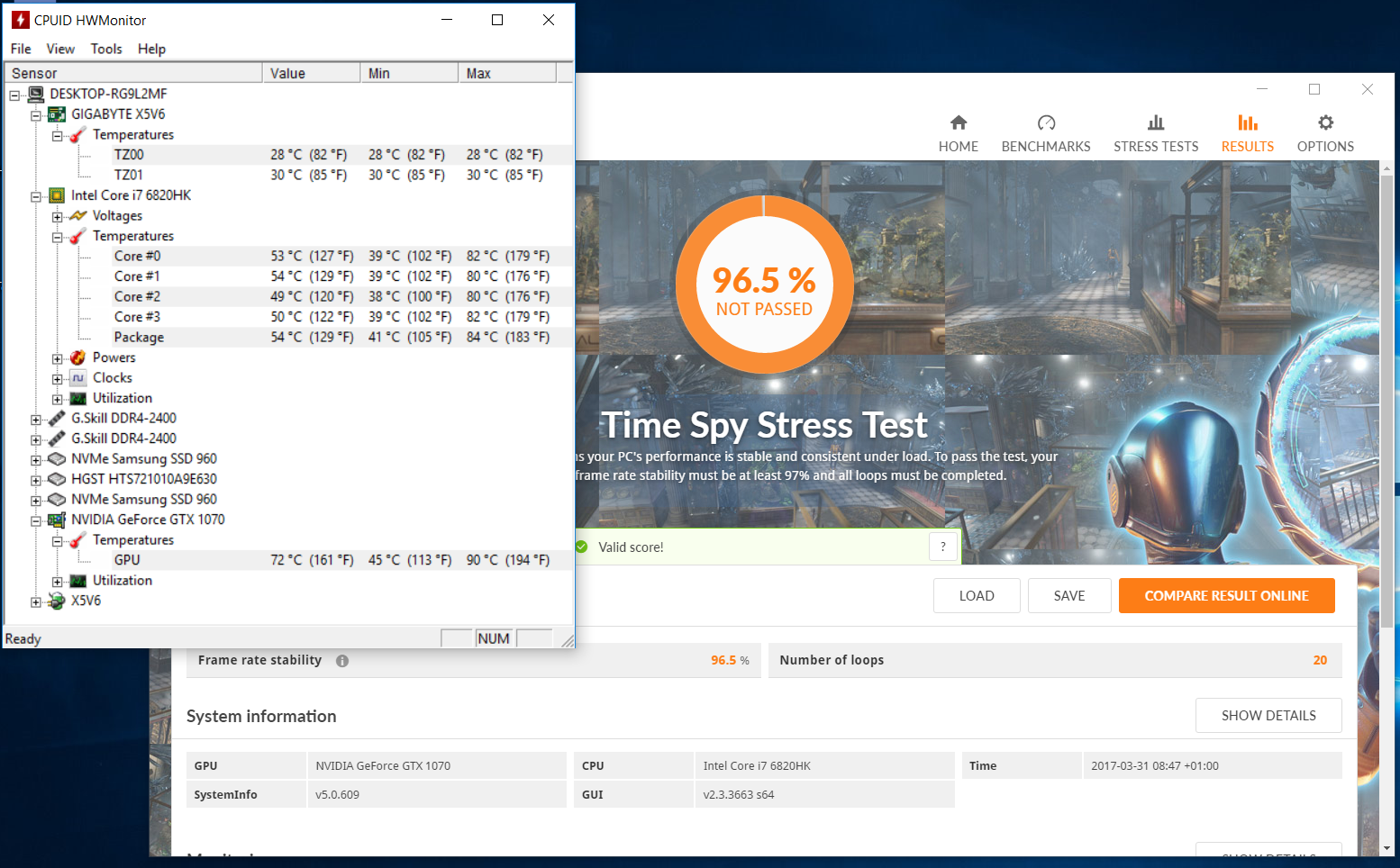
Task: Open the Help menu in HWMonitor
Action: click(x=151, y=49)
